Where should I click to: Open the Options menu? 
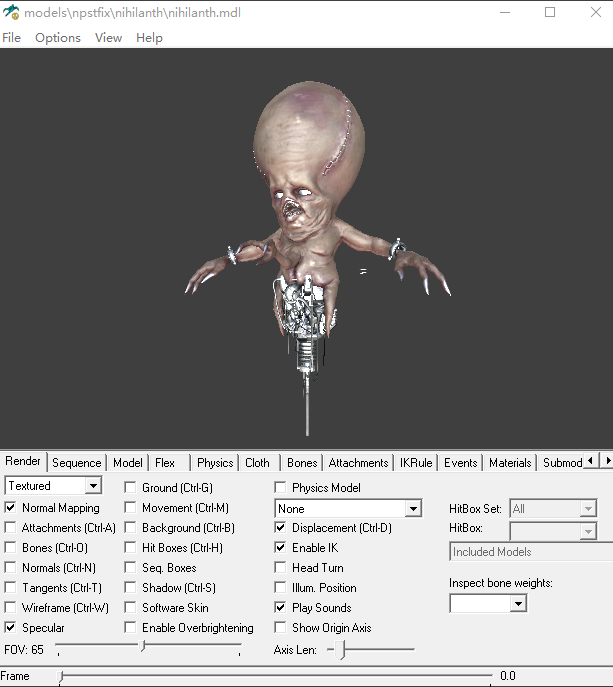click(58, 38)
